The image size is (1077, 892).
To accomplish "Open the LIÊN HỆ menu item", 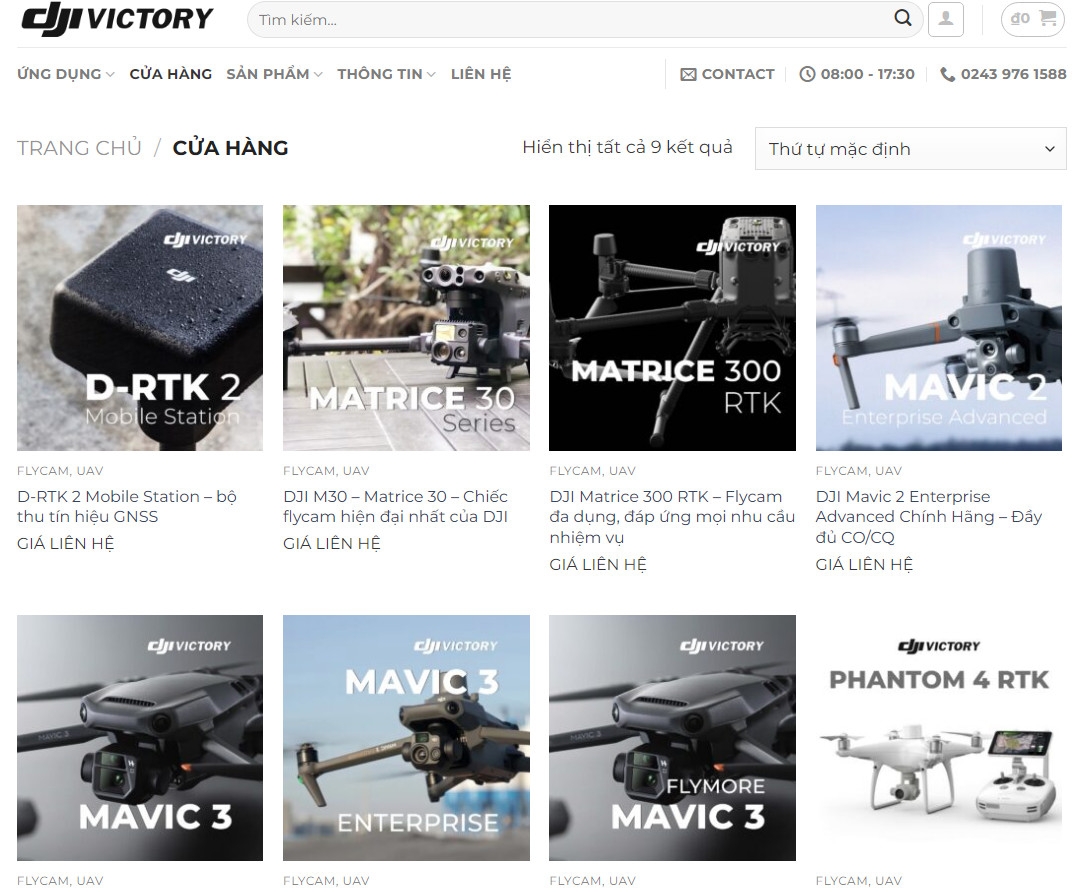I will coord(481,74).
